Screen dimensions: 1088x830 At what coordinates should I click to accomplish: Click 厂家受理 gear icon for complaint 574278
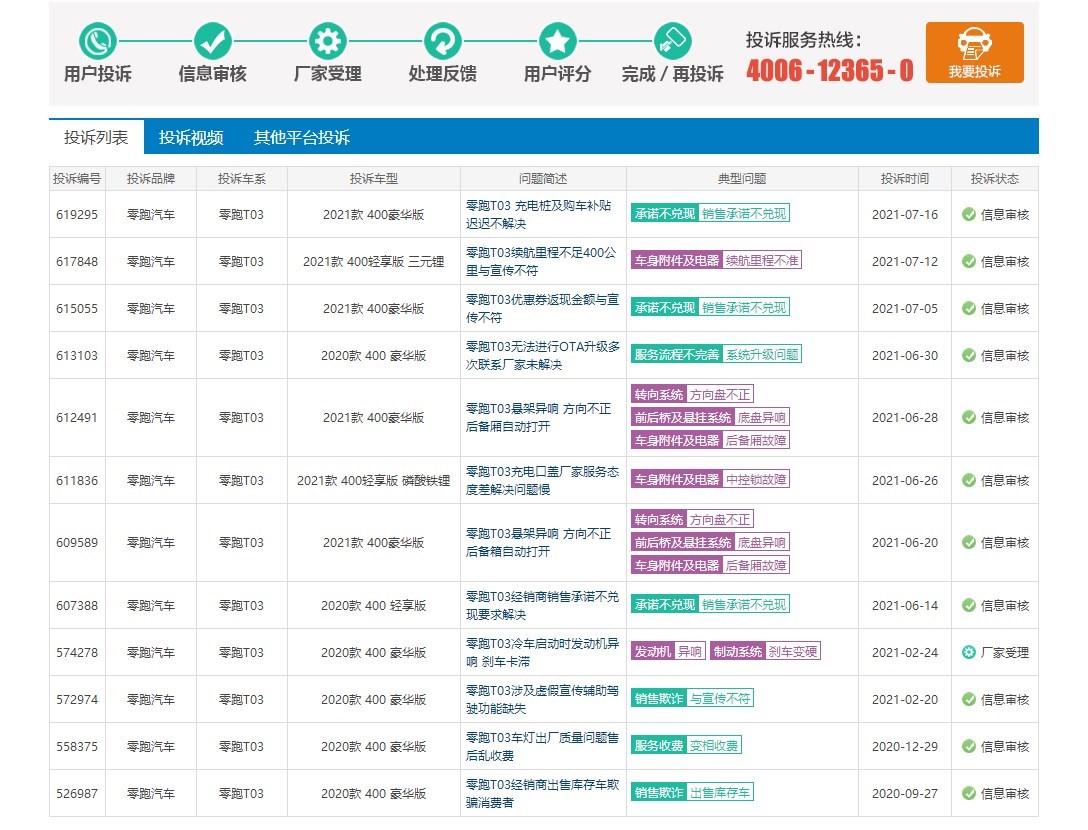(969, 652)
